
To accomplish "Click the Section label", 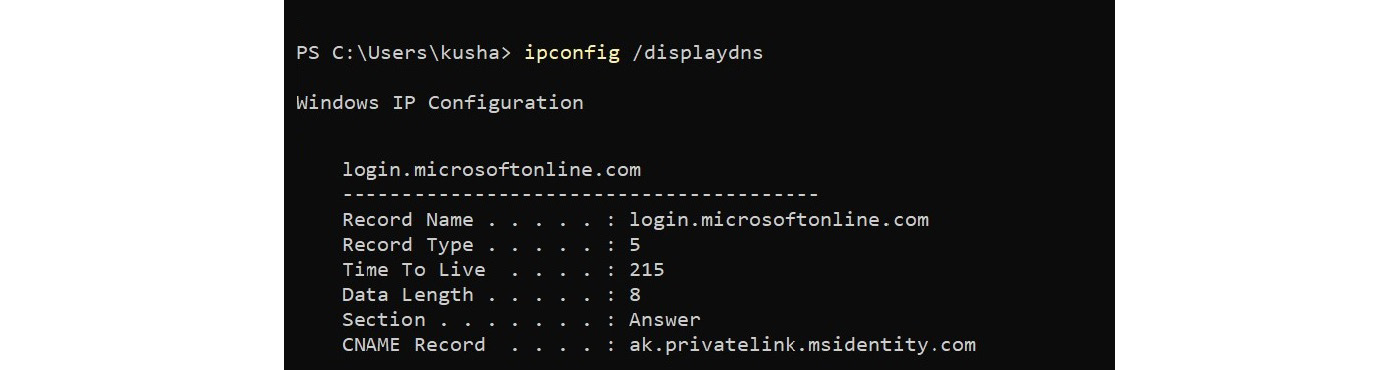I will tap(383, 320).
